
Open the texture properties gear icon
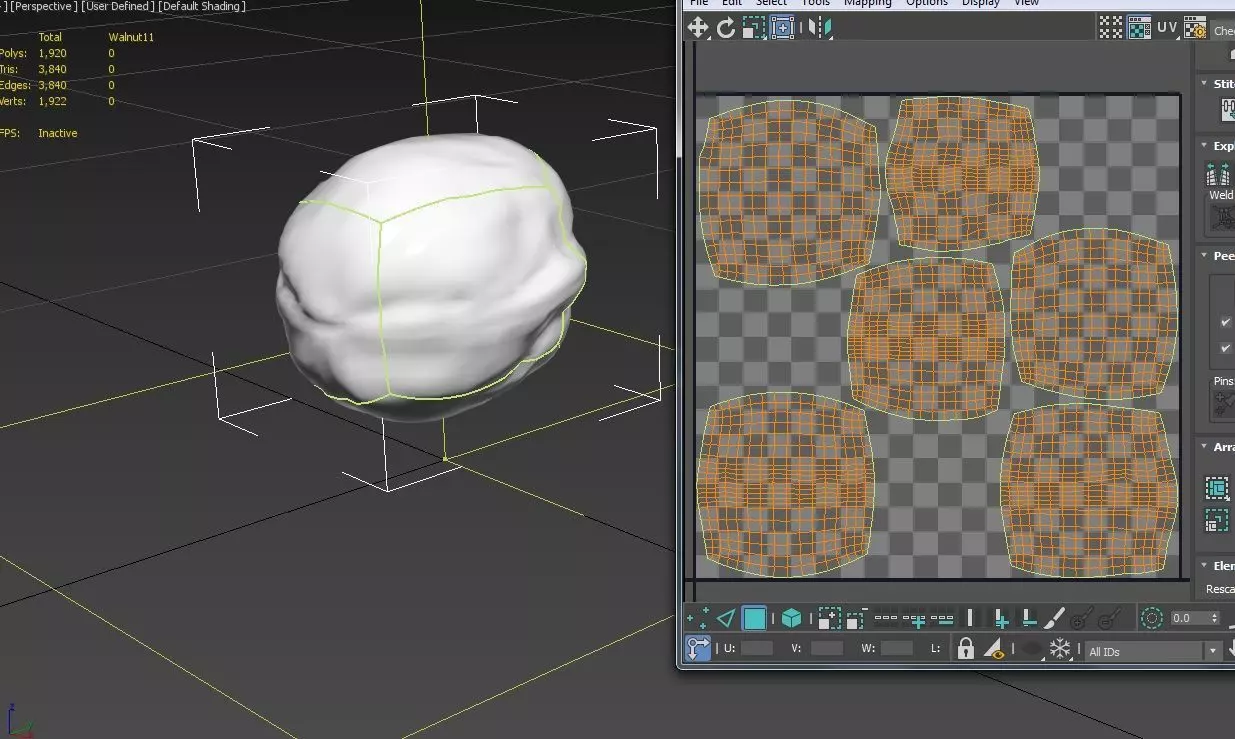(x=1194, y=27)
